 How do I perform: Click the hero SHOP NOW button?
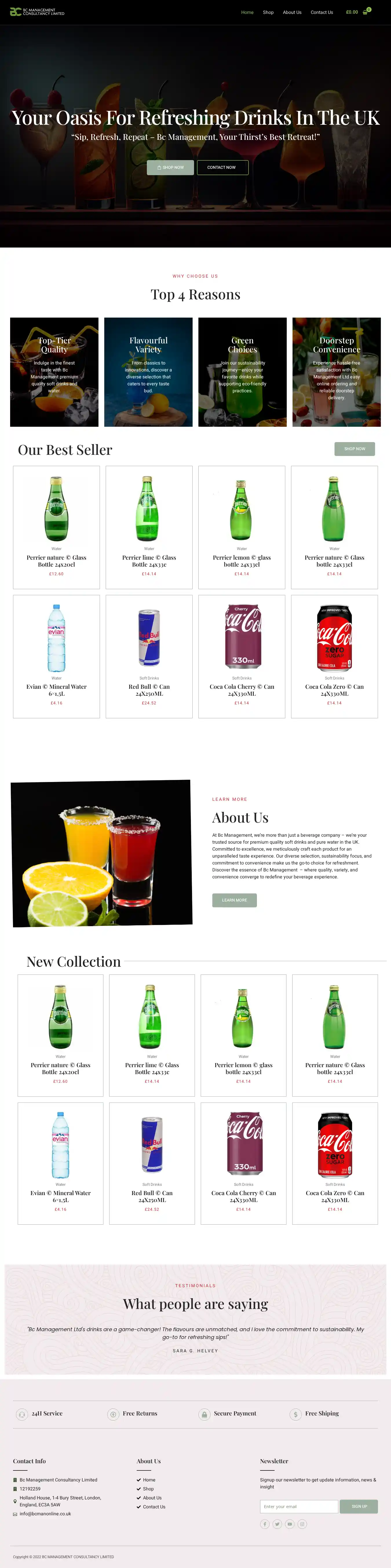tap(171, 167)
